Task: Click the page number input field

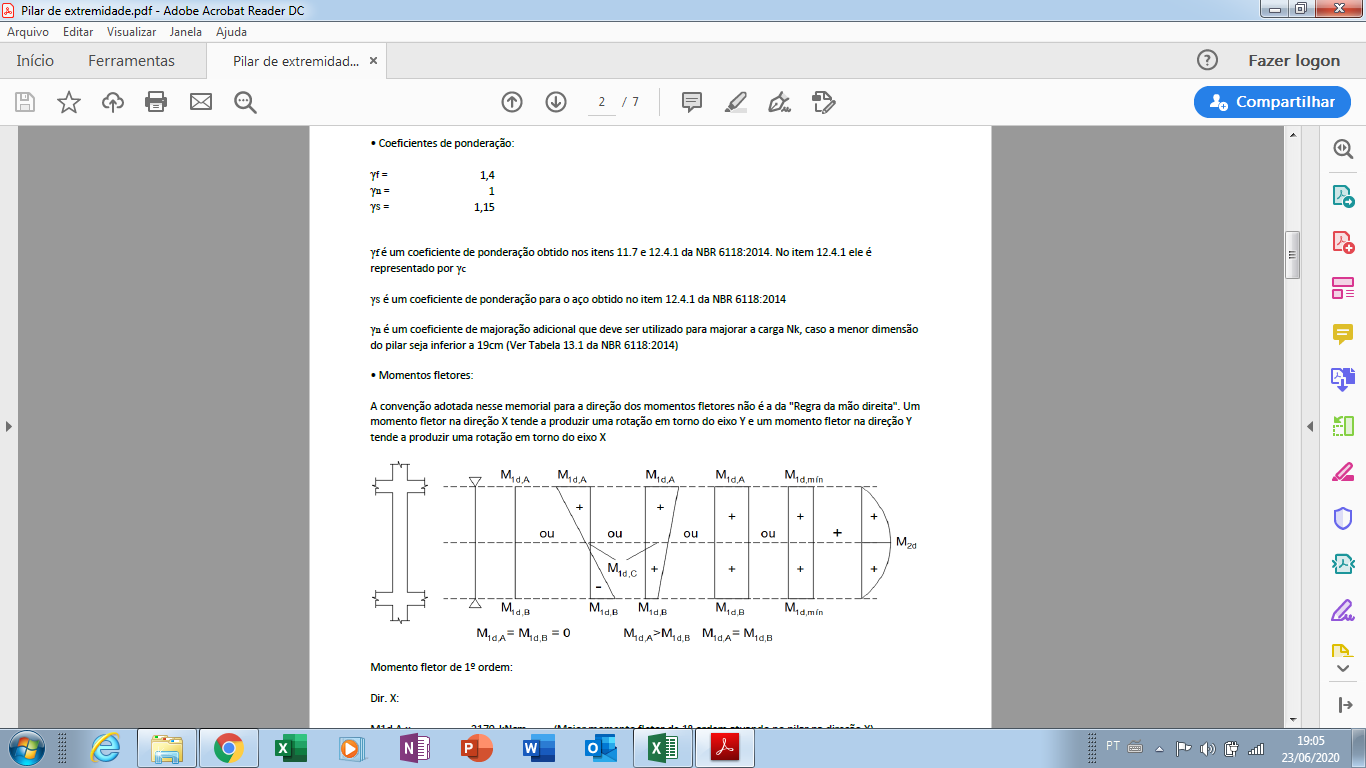Action: 602,102
